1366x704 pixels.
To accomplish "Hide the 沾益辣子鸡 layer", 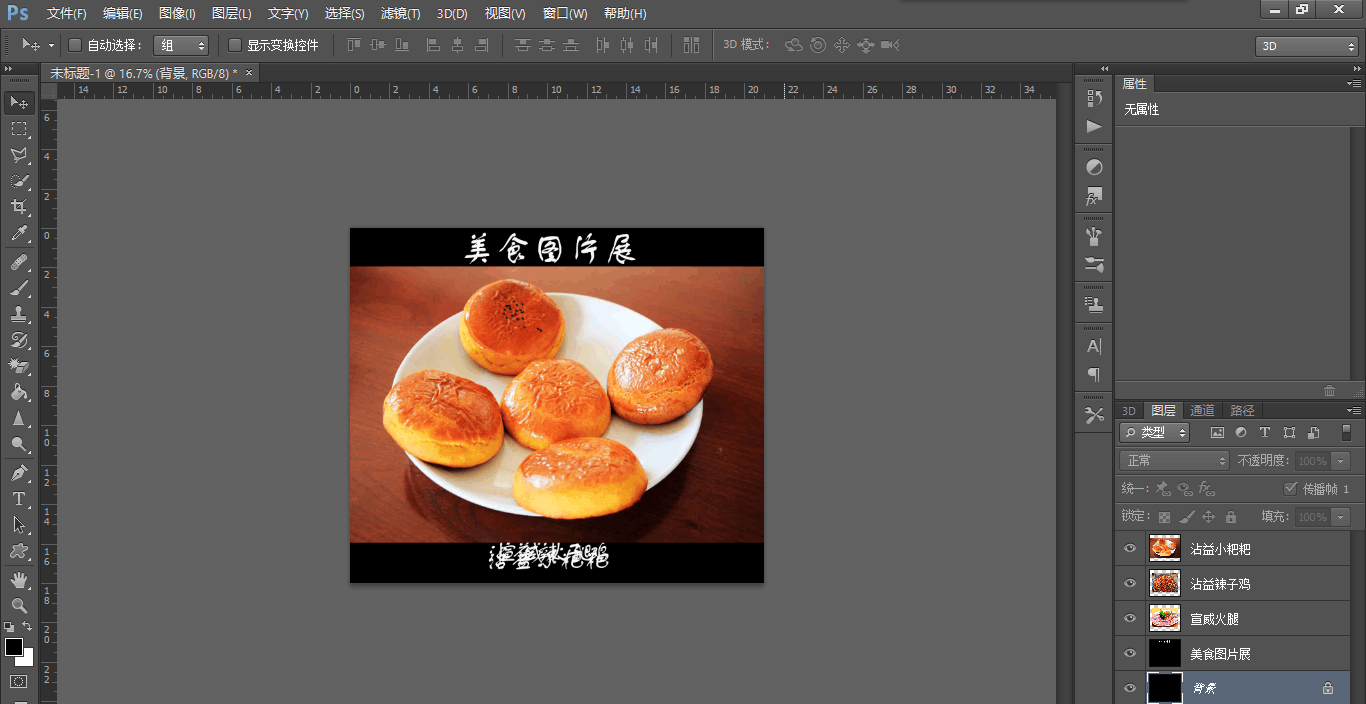I will (x=1129, y=583).
